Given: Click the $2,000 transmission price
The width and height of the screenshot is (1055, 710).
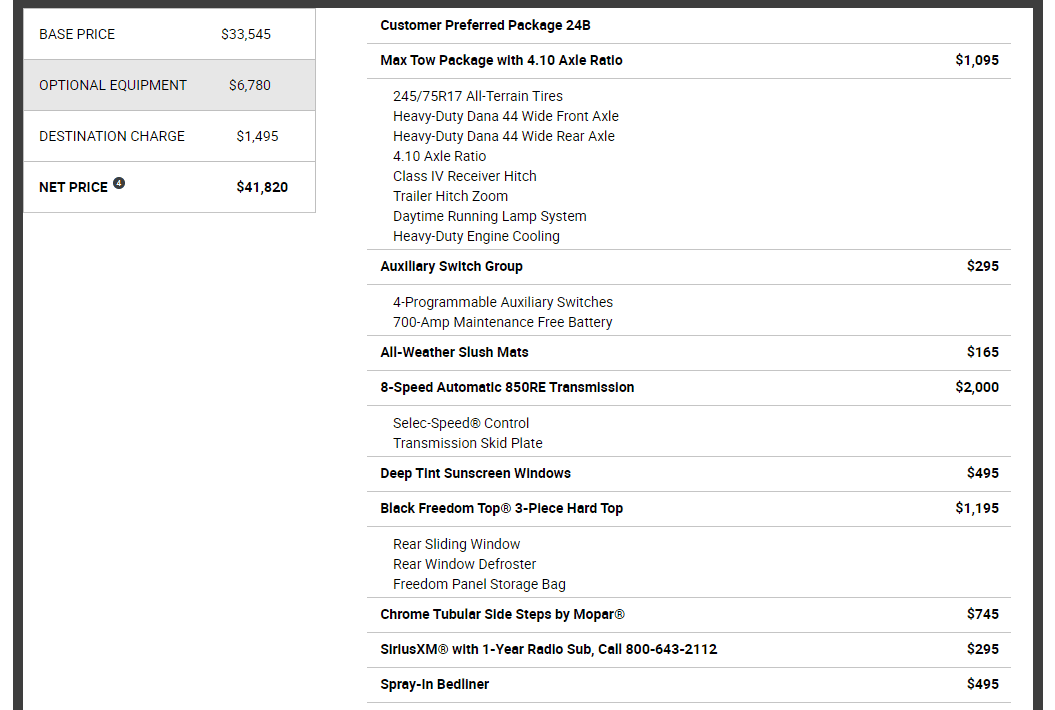Looking at the screenshot, I should point(977,388).
